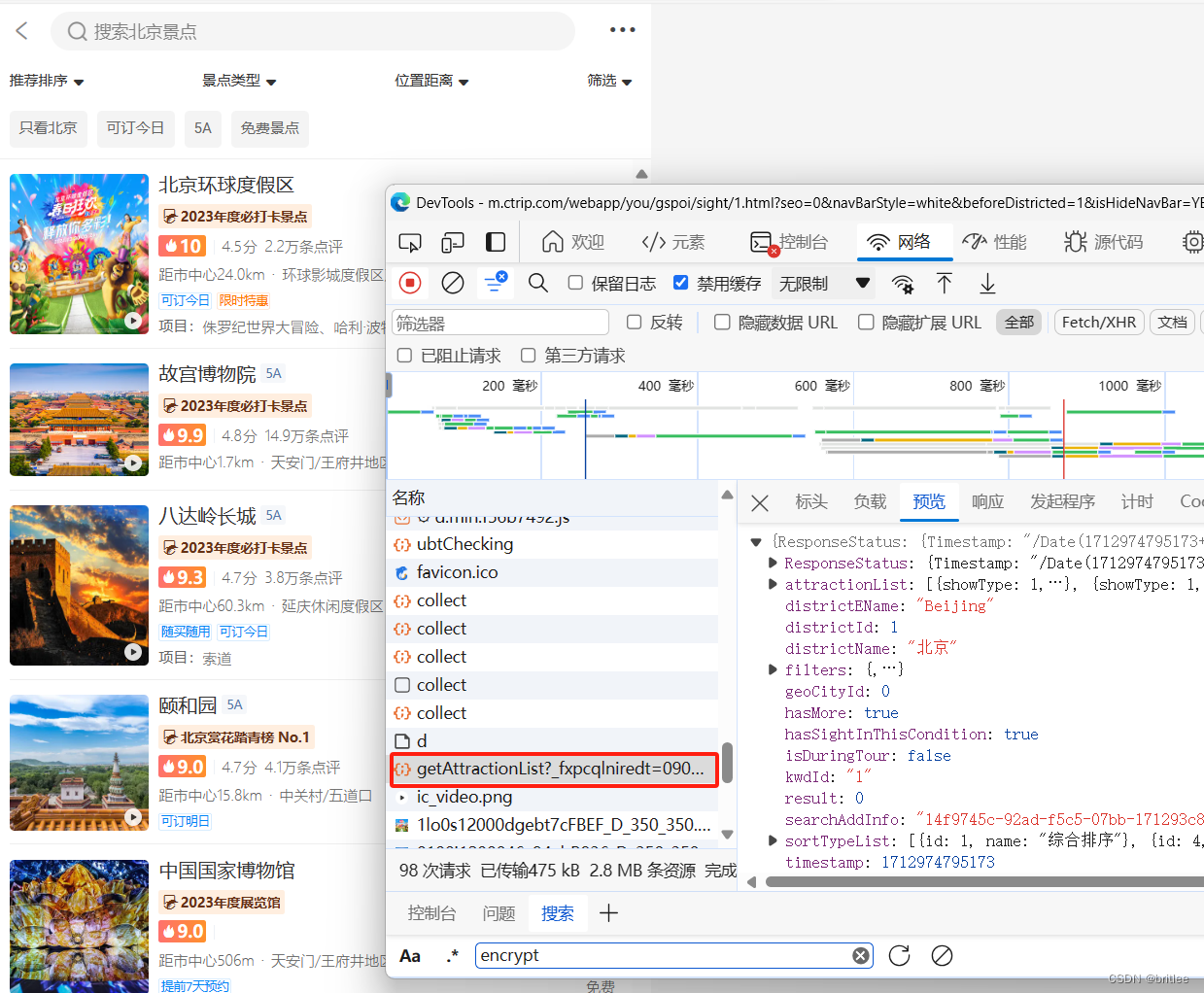
Task: Clear the network log
Action: (452, 283)
